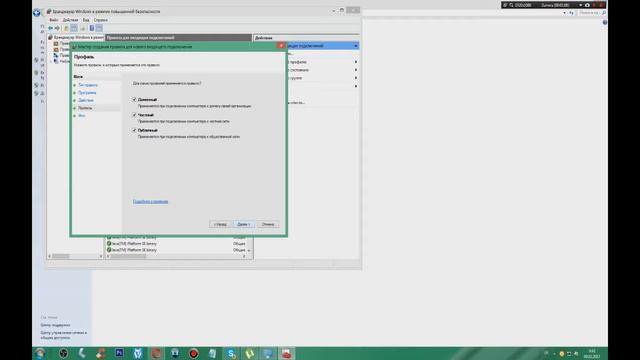640x360 pixels.
Task: Go to Имя wizard step
Action: tap(82, 116)
